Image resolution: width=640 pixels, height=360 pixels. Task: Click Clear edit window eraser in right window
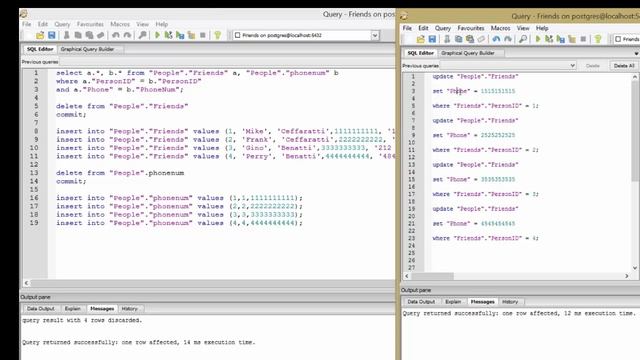[x=481, y=39]
